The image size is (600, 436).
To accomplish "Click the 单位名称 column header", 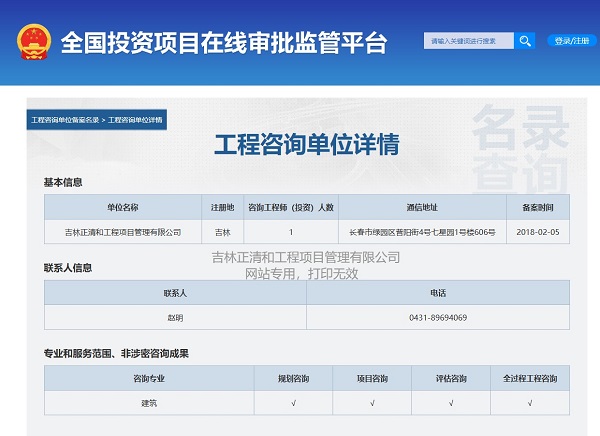I will 123,207.
